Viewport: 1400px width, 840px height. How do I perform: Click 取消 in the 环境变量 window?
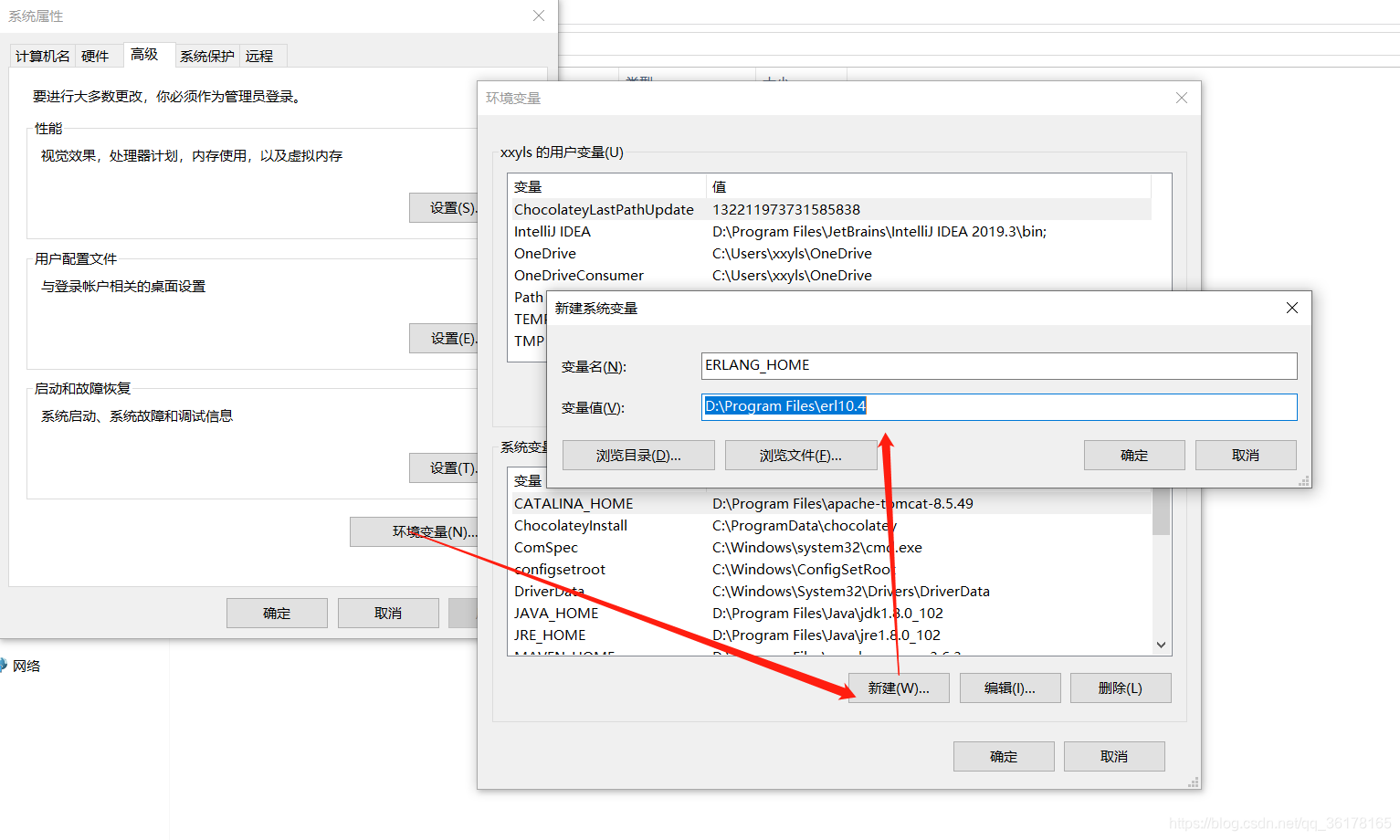coord(1114,756)
